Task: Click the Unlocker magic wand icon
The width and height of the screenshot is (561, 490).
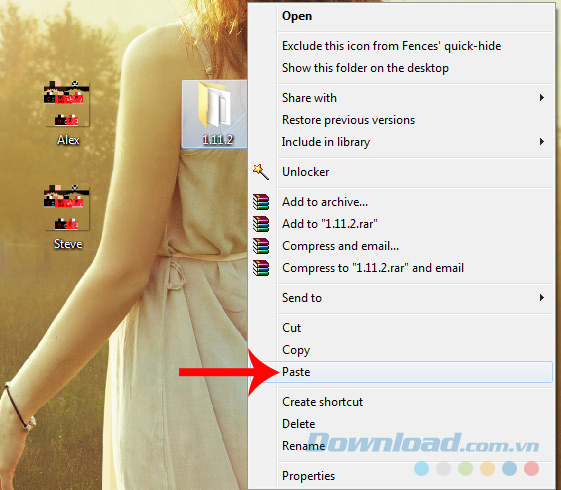Action: point(261,172)
